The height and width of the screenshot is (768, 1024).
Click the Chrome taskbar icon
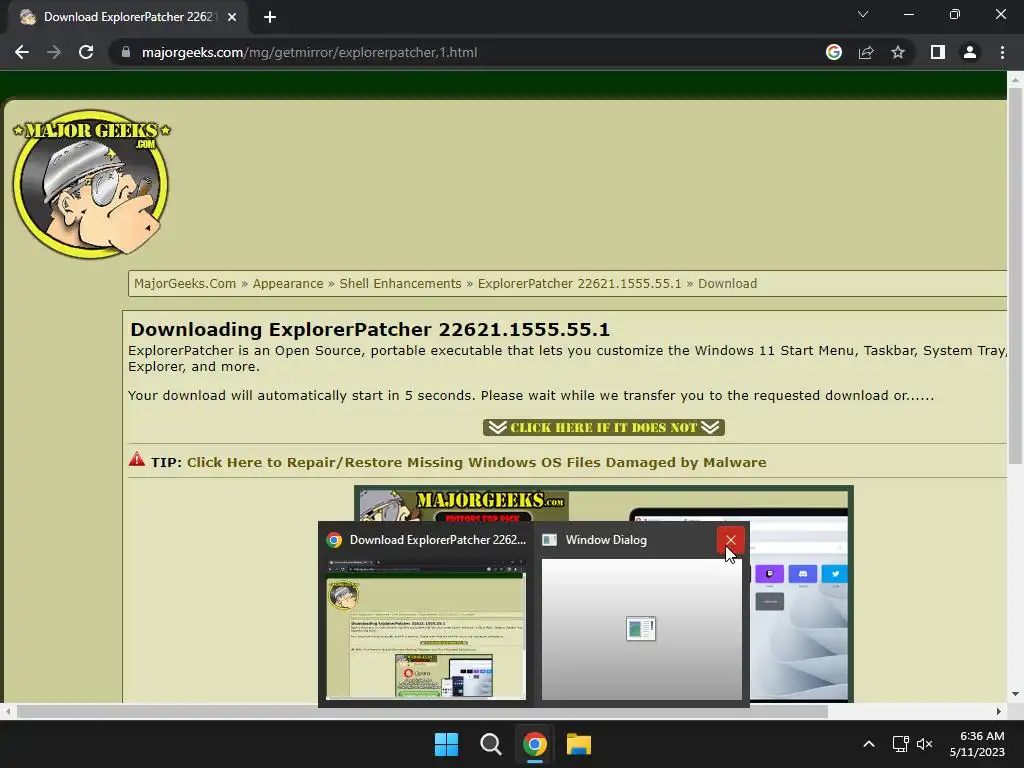point(535,744)
